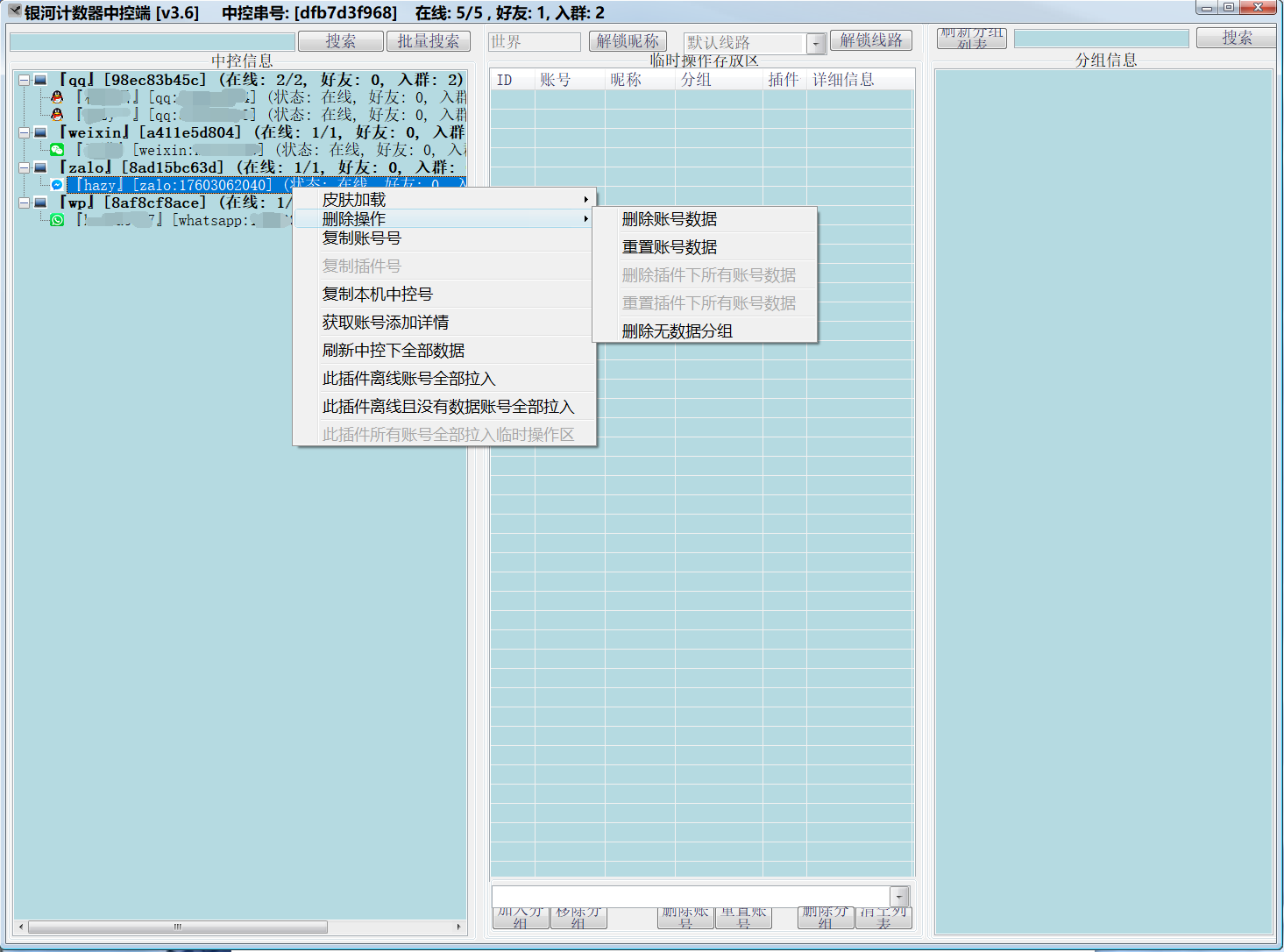This screenshot has height=952, width=1284.
Task: Select 删除账号数据 in the submenu
Action: (670, 219)
